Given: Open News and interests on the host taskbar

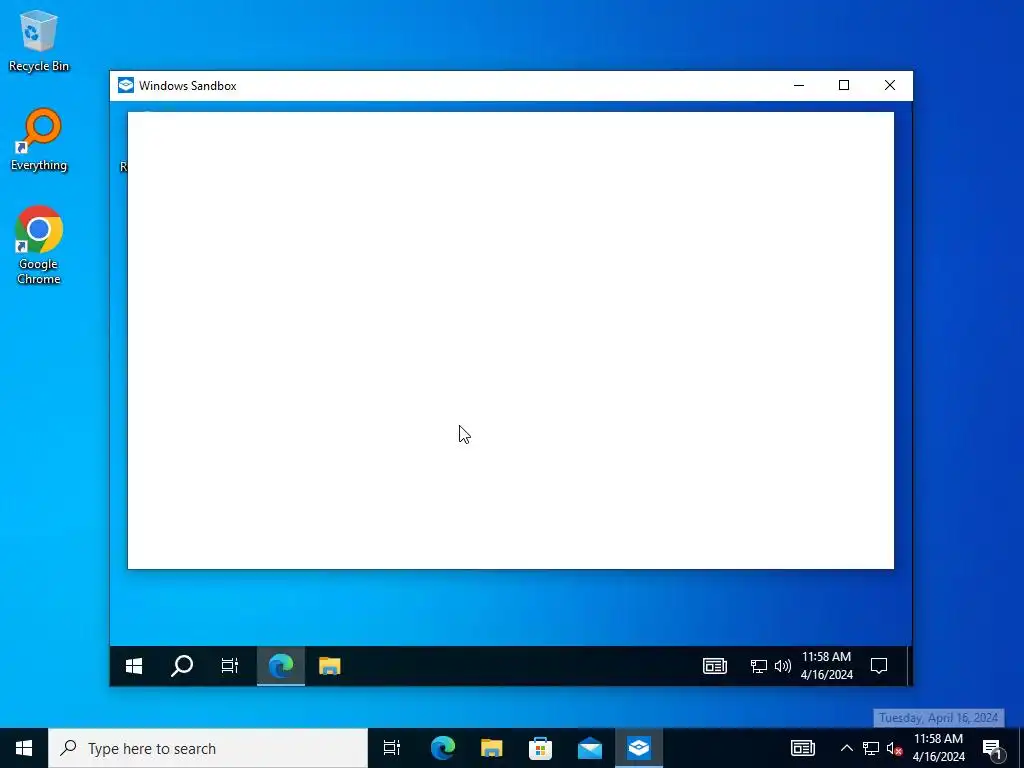Looking at the screenshot, I should click(x=803, y=748).
